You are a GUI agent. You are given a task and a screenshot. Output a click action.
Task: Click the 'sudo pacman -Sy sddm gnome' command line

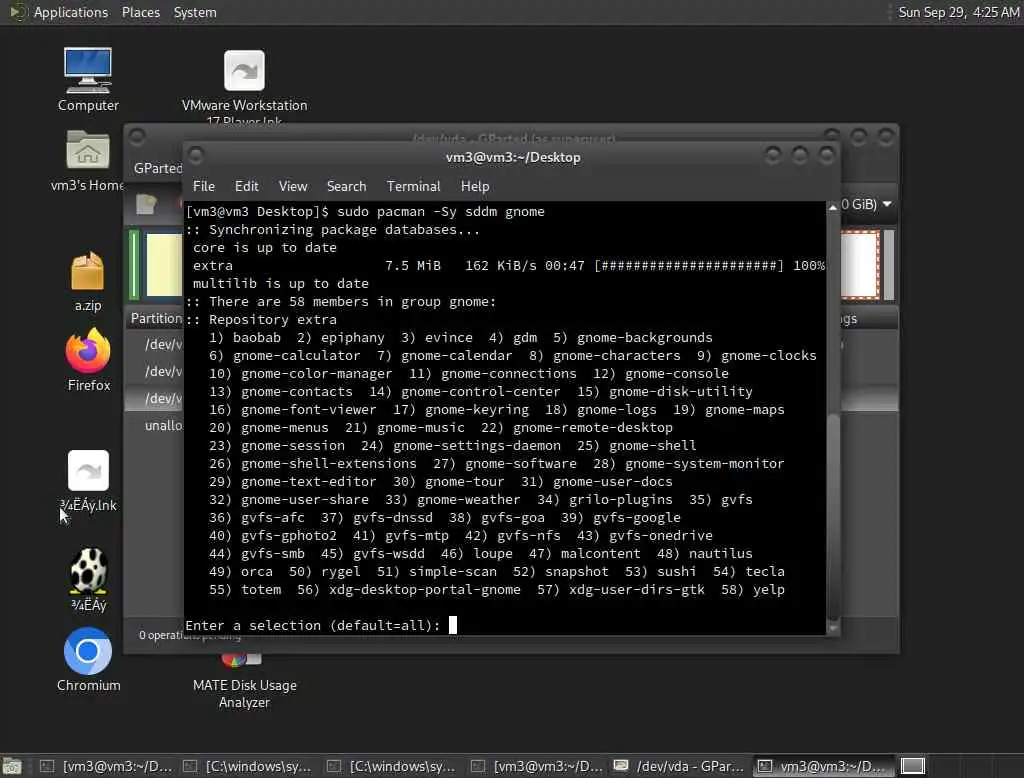441,211
